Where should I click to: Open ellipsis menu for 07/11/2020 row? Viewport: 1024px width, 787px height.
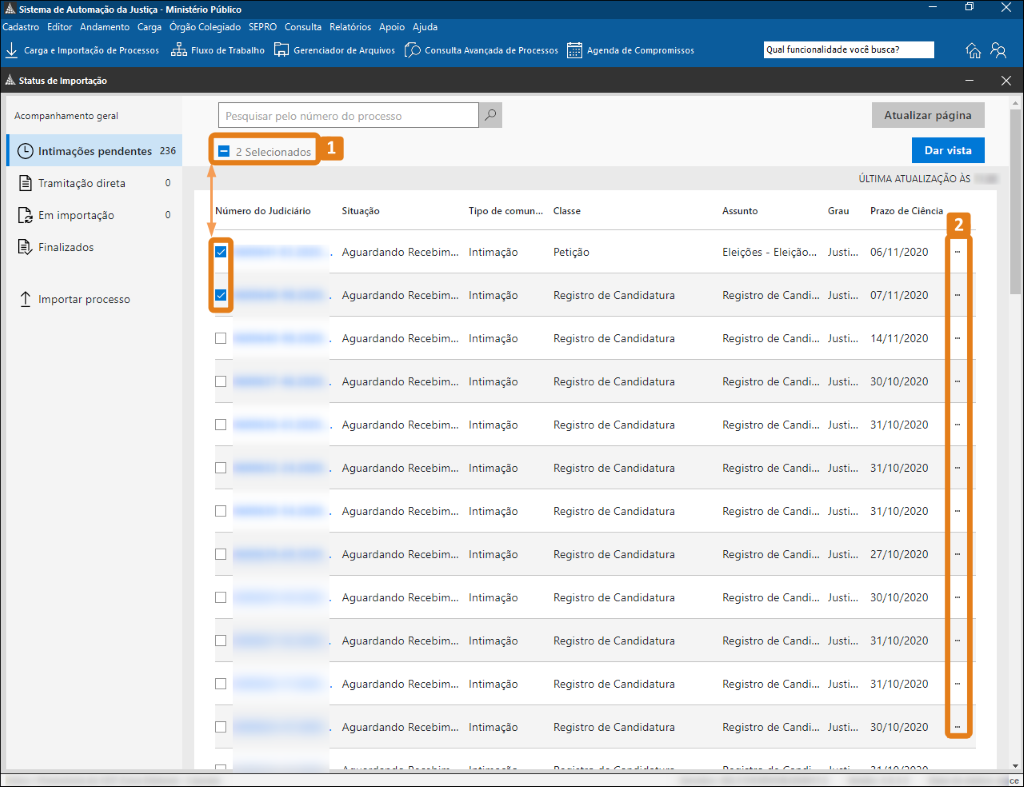pos(957,295)
